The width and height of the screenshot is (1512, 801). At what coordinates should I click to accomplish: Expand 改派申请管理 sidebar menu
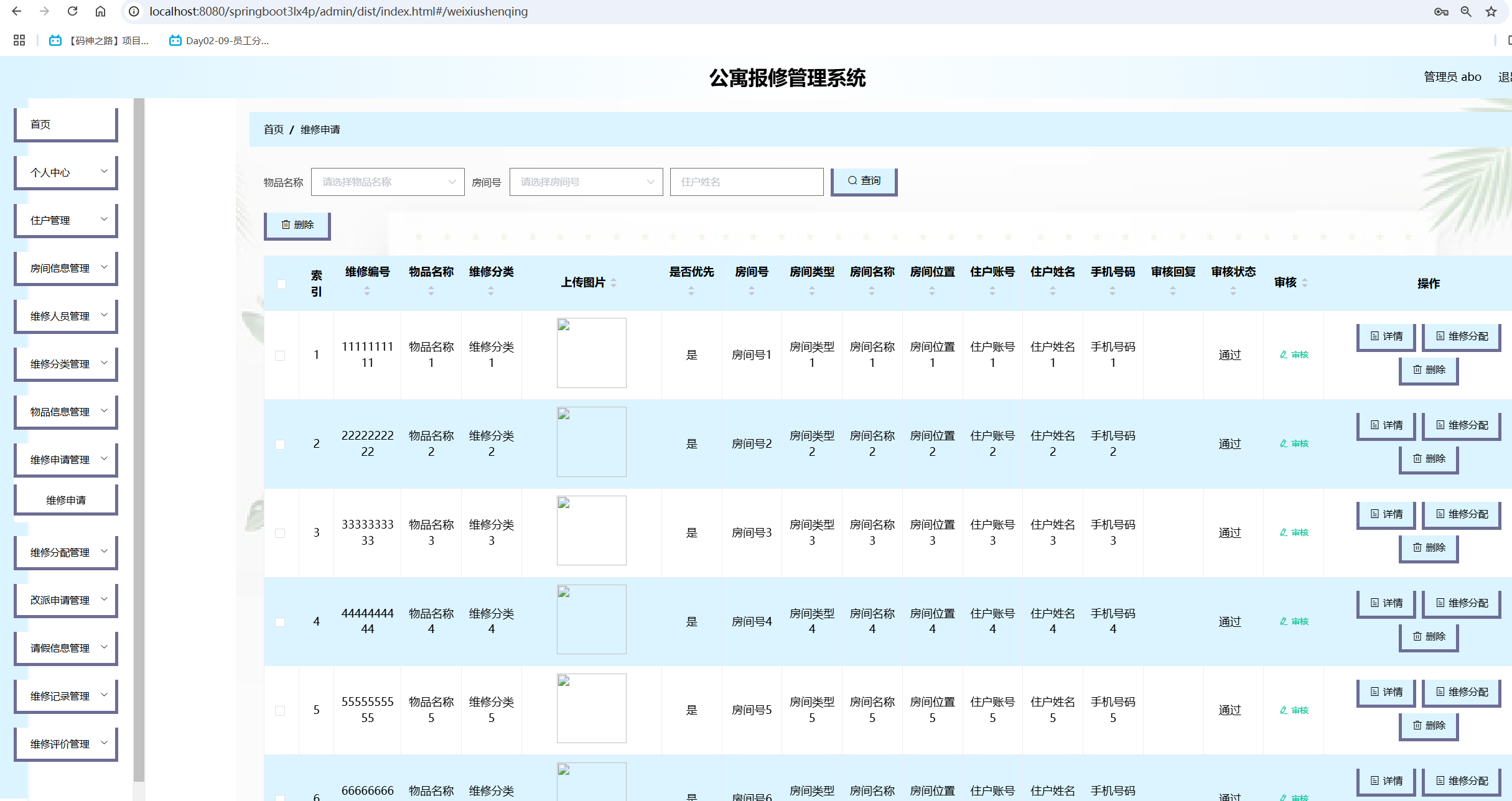pos(66,600)
